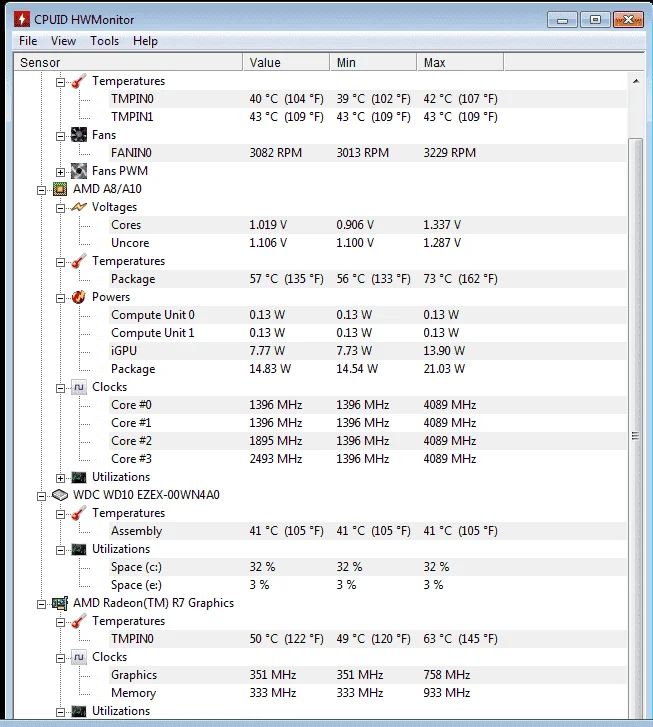This screenshot has width=653, height=727.
Task: Collapse the AMD A8/A10 node
Action: click(42, 190)
